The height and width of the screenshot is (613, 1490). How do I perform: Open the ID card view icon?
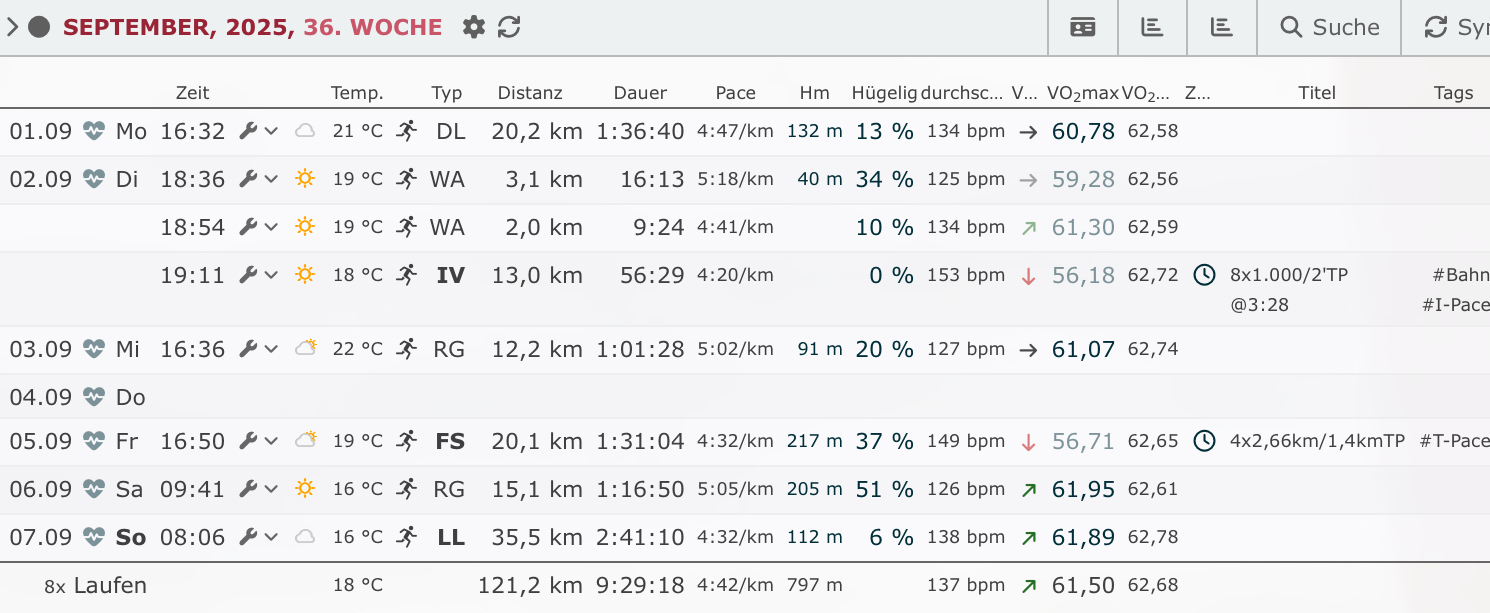[x=1083, y=27]
